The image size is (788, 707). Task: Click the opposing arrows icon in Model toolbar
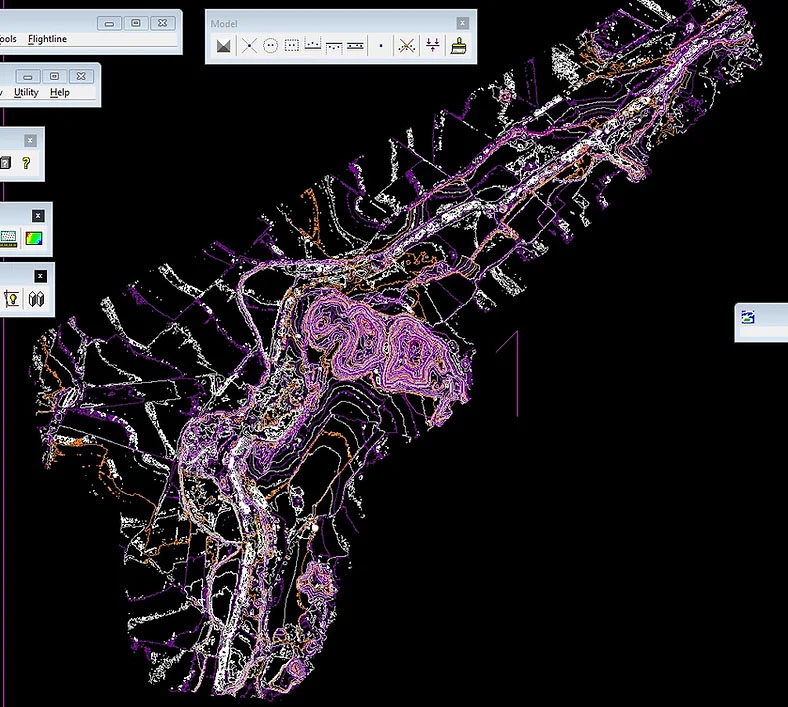pos(432,46)
